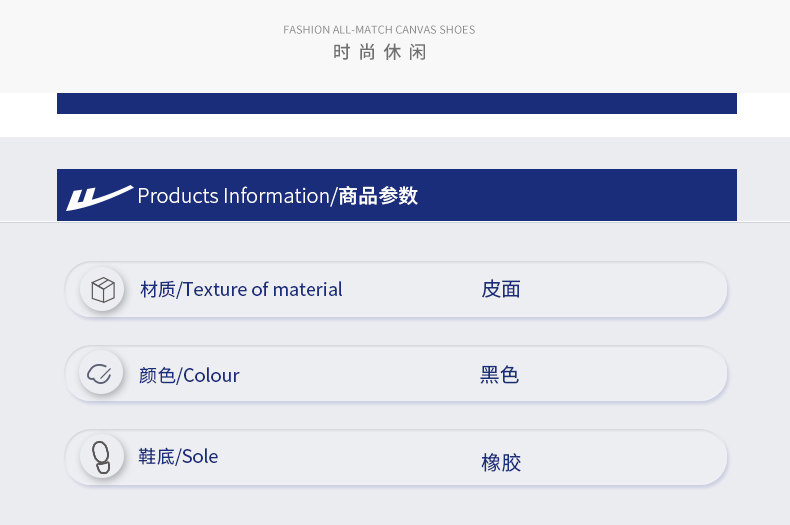790x525 pixels.
Task: Click the Products Information English title
Action: pos(233,196)
